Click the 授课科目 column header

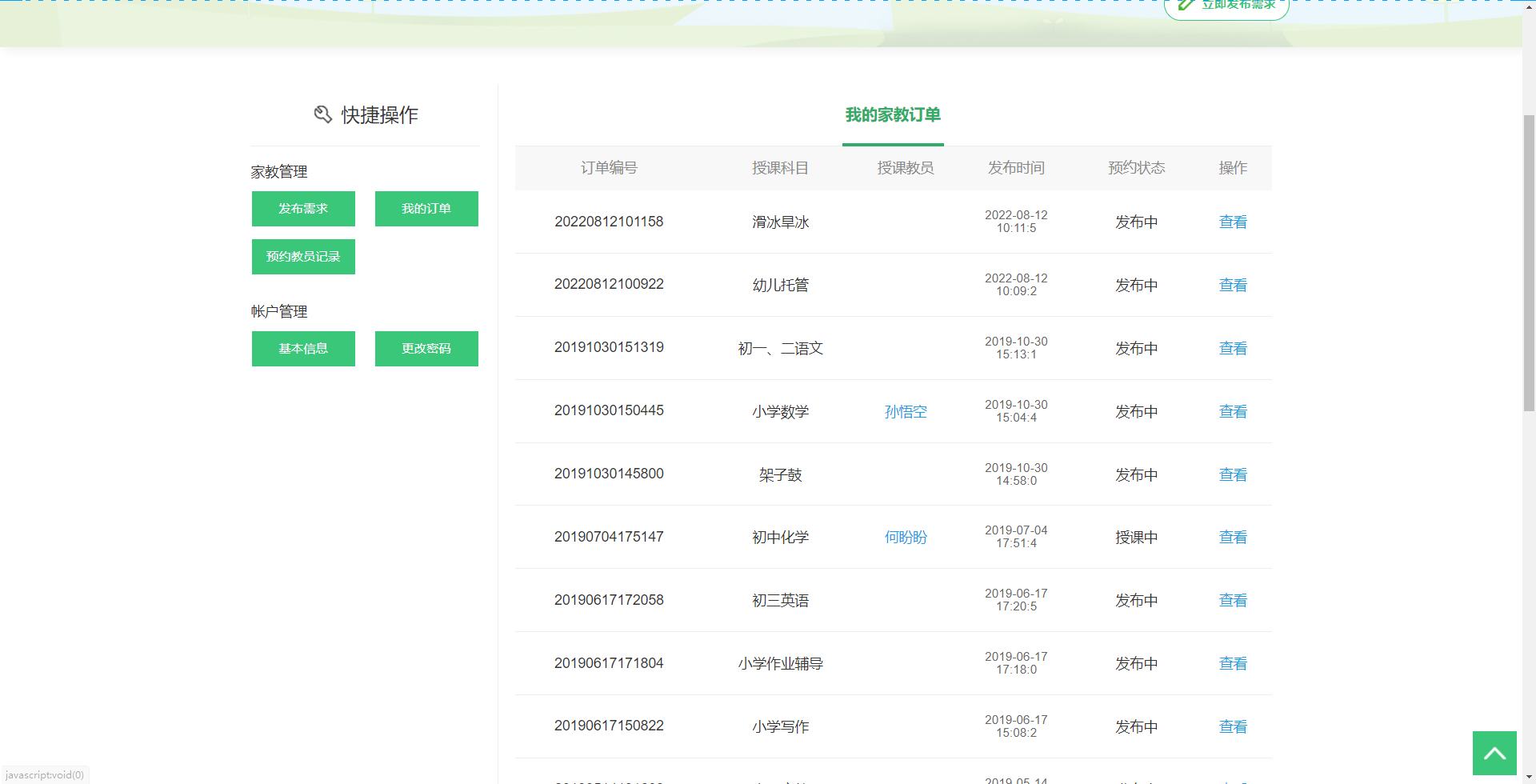click(780, 168)
